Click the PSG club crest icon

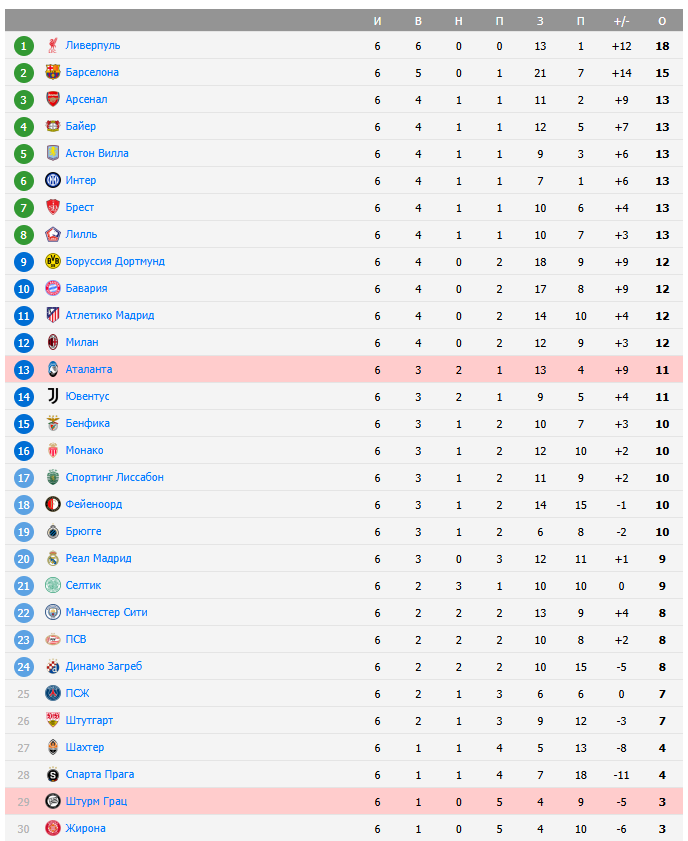(x=53, y=693)
